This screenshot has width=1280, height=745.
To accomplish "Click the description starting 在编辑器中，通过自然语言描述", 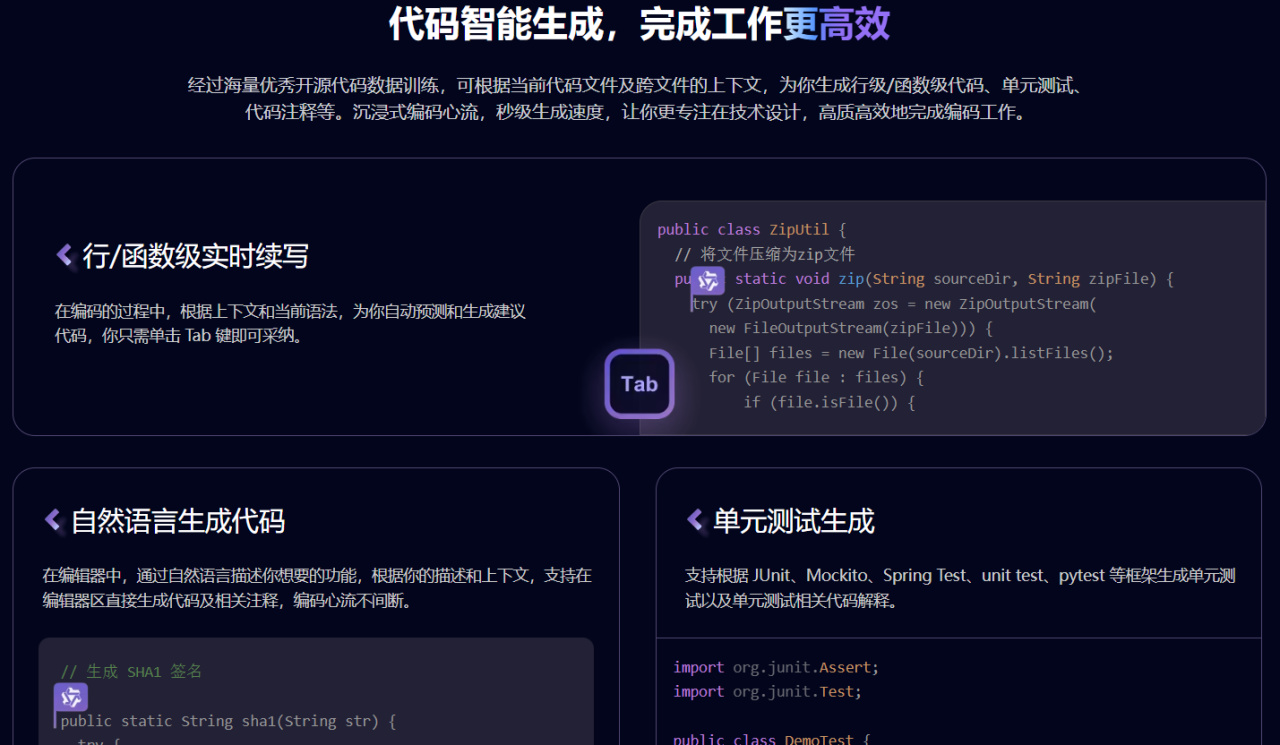I will pos(317,588).
